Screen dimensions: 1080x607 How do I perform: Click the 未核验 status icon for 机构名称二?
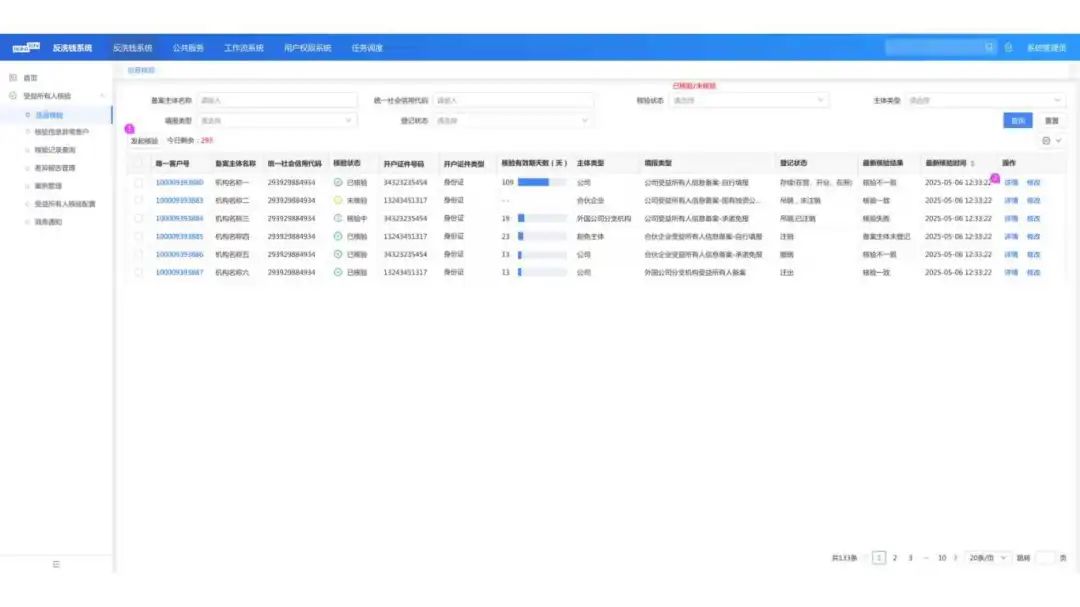point(338,200)
